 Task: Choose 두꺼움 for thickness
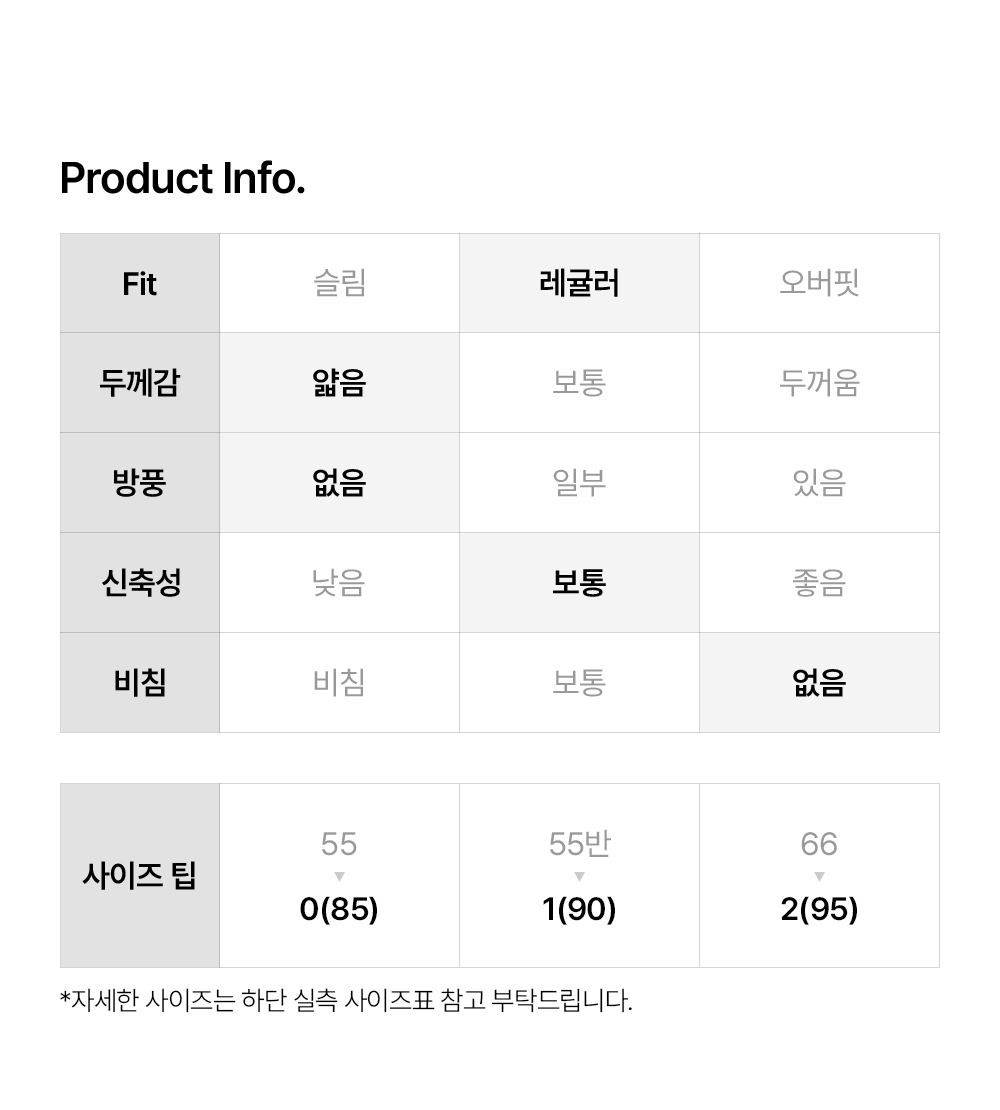819,383
